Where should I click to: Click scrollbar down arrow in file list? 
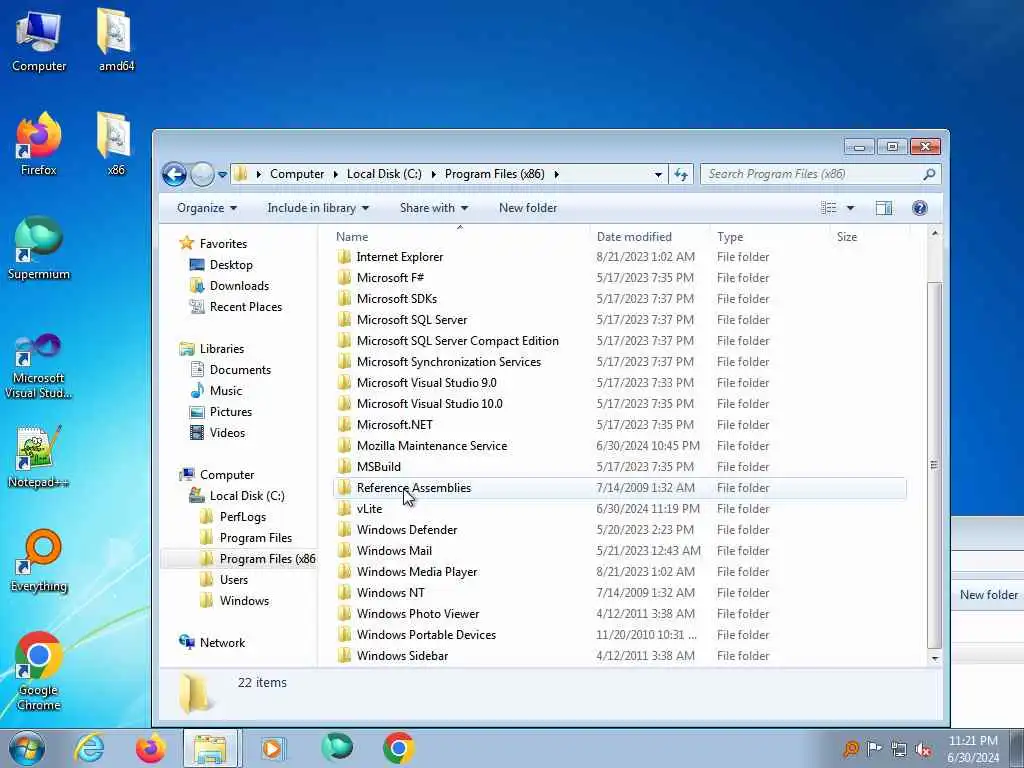935,658
